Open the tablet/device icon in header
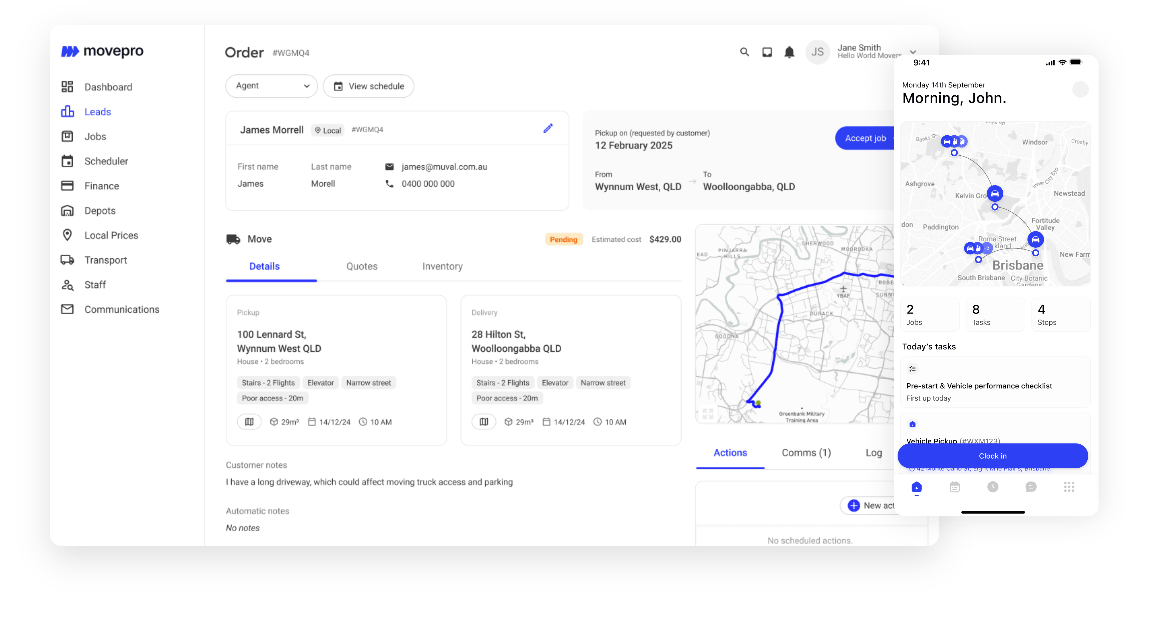Screen dimensions: 1163x625 [x=767, y=52]
